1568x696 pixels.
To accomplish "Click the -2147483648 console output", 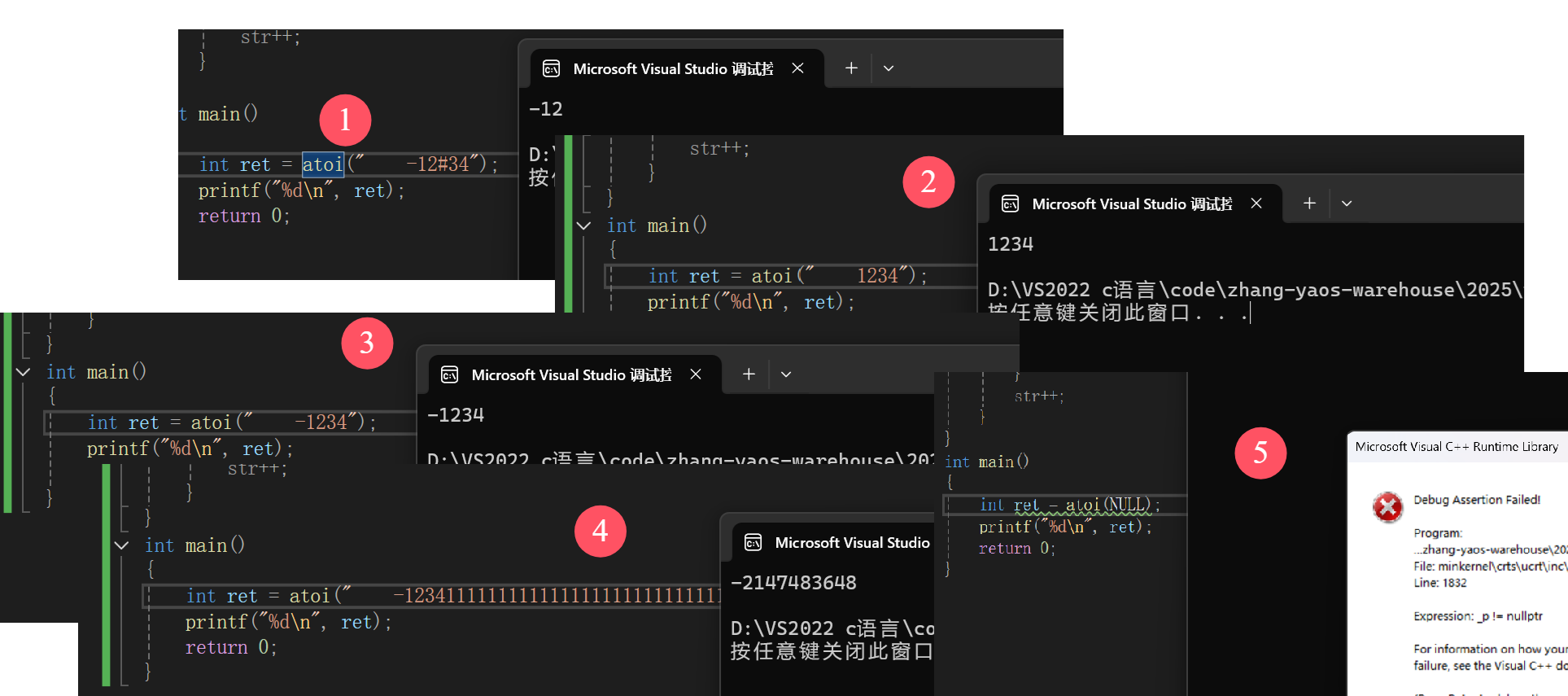I will pos(793,583).
